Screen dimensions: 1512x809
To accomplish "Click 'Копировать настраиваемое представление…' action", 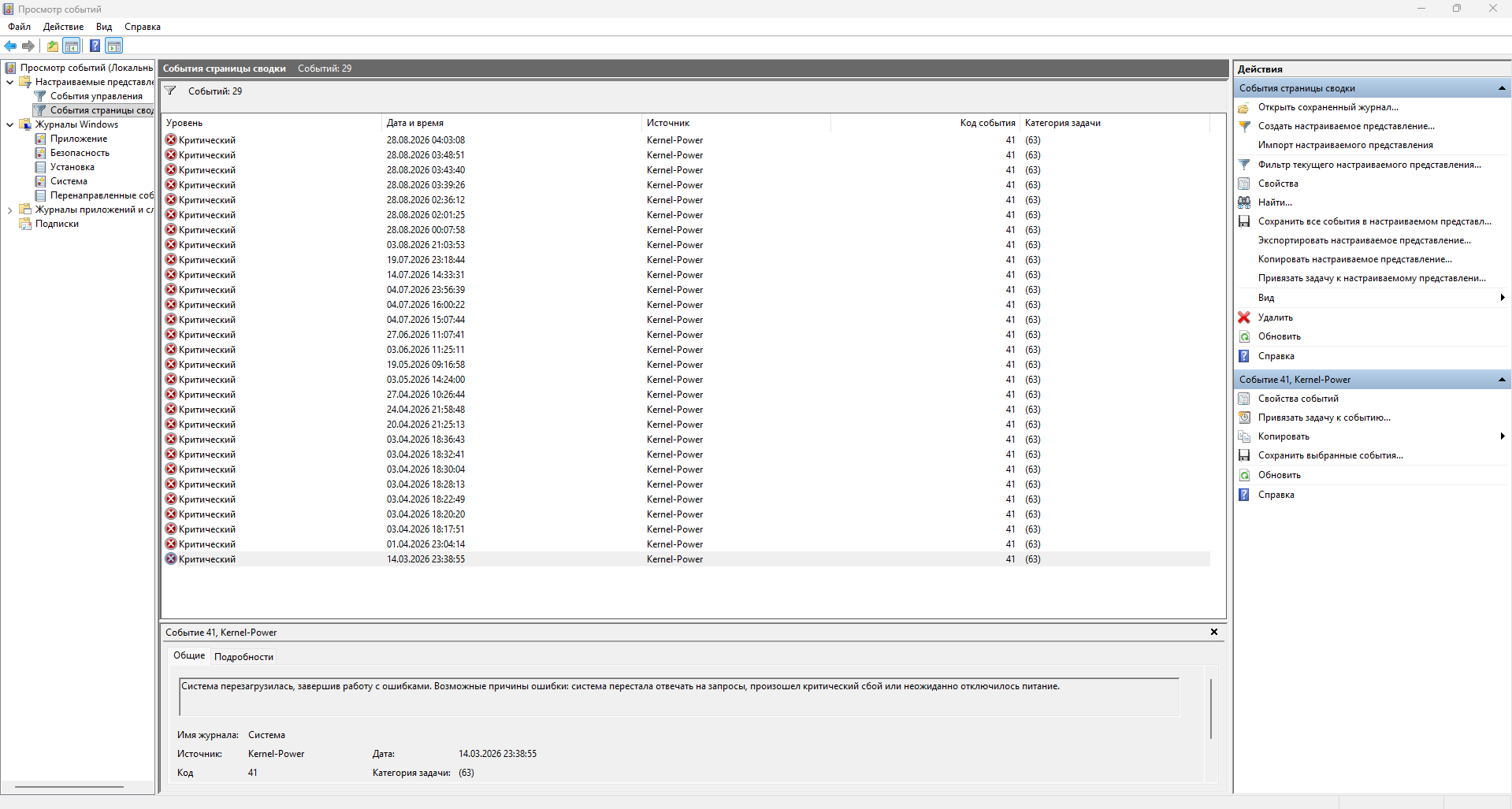I will [x=1355, y=259].
